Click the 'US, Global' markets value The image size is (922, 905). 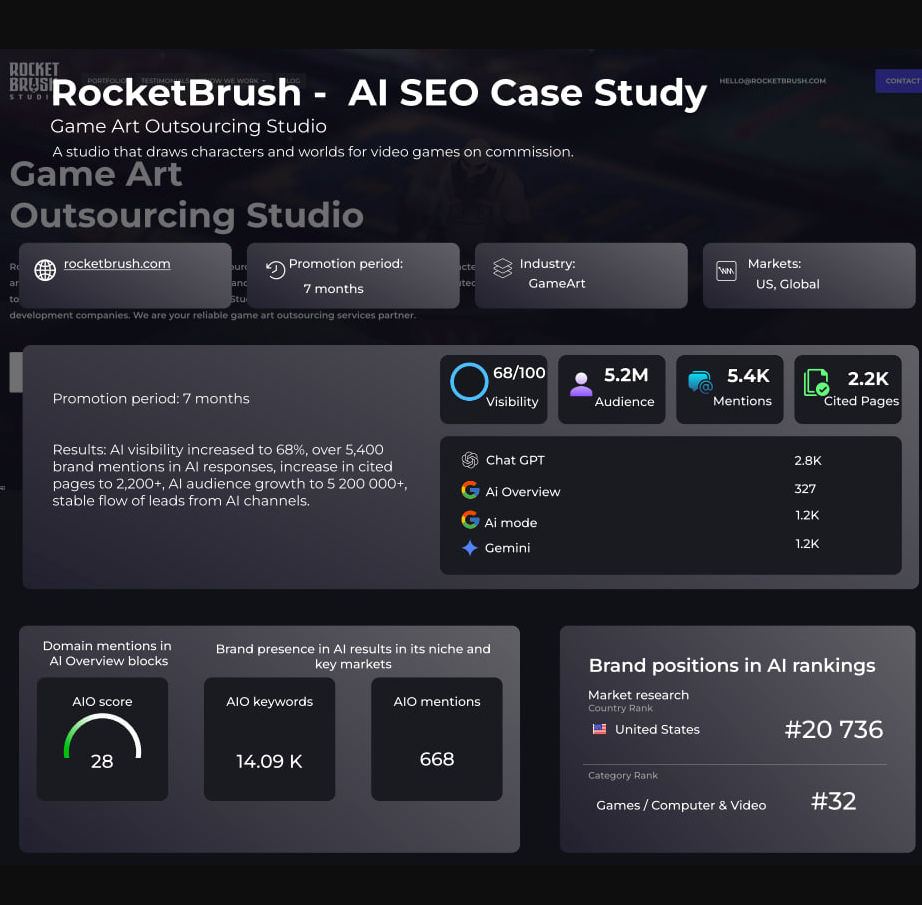coord(787,284)
